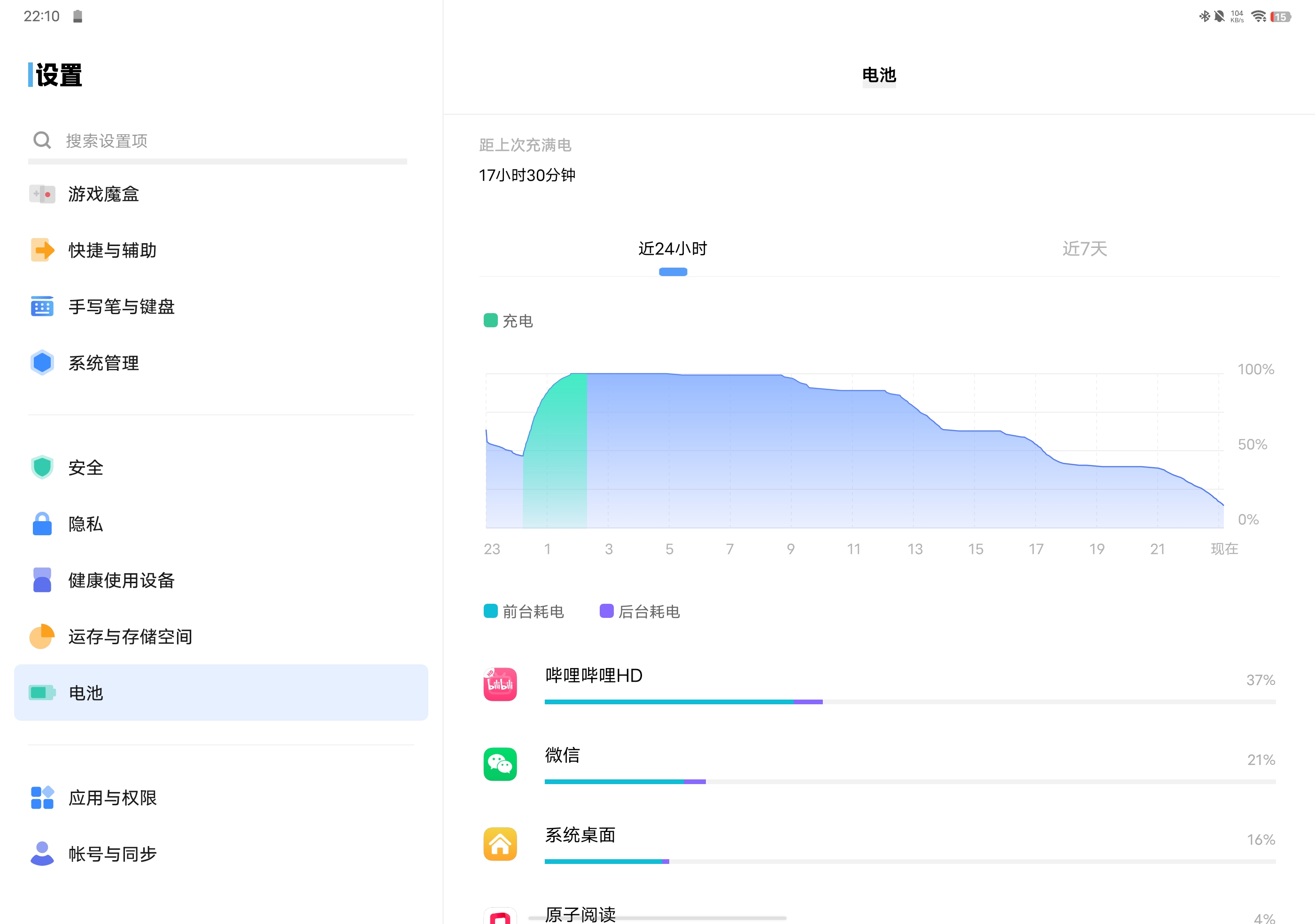Click the green 充电 legend swatch
The width and height of the screenshot is (1315, 924).
tap(491, 320)
